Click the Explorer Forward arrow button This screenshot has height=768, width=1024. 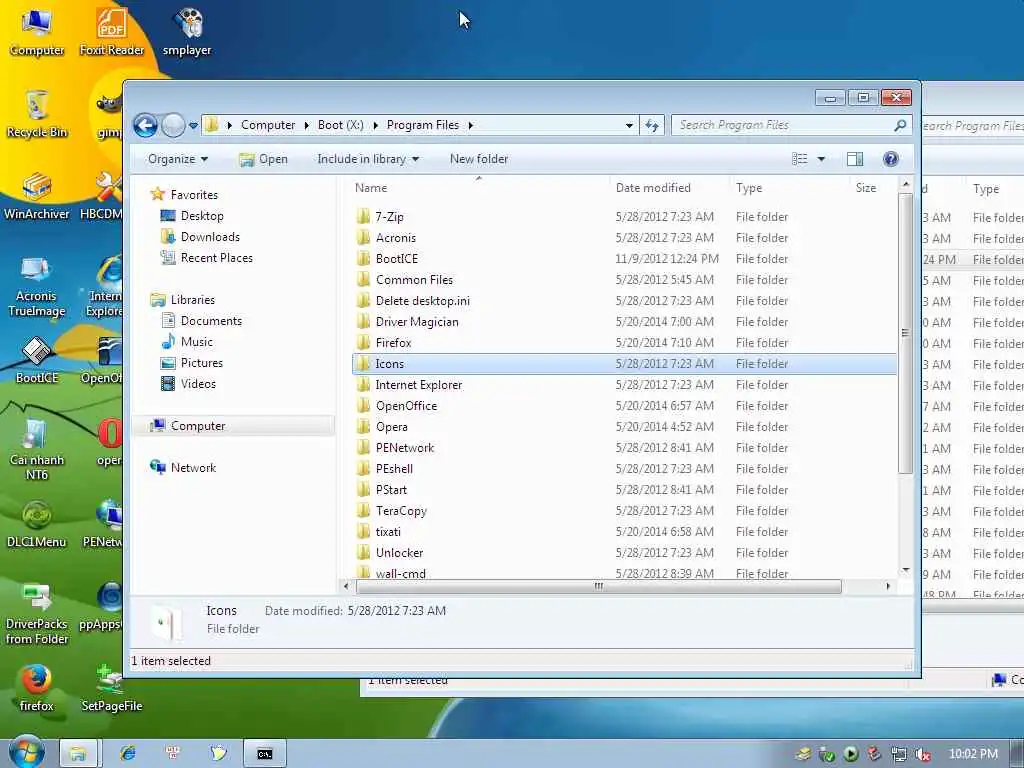(173, 125)
